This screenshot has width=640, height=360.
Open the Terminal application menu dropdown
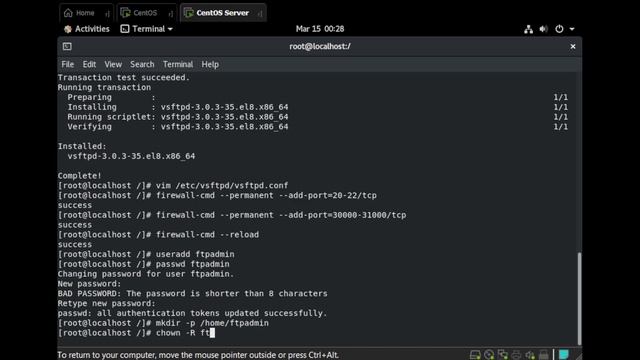point(147,29)
